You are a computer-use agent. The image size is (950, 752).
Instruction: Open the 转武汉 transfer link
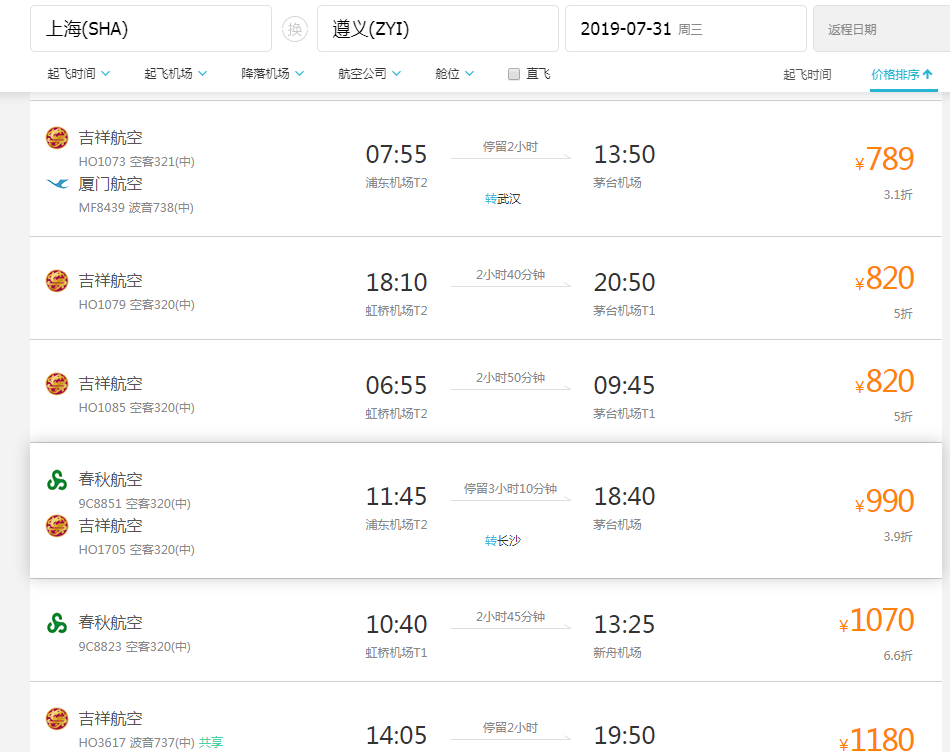502,199
